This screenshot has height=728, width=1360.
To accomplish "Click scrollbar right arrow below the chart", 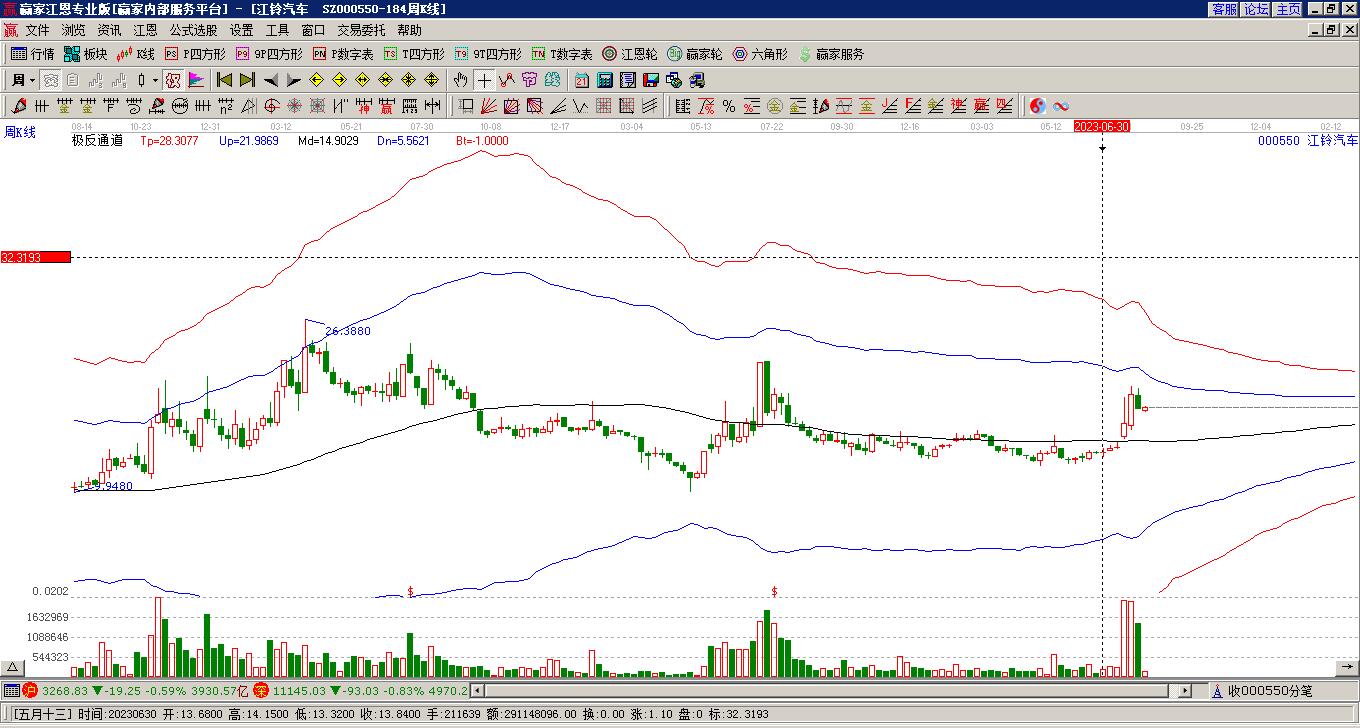I will click(x=1185, y=691).
